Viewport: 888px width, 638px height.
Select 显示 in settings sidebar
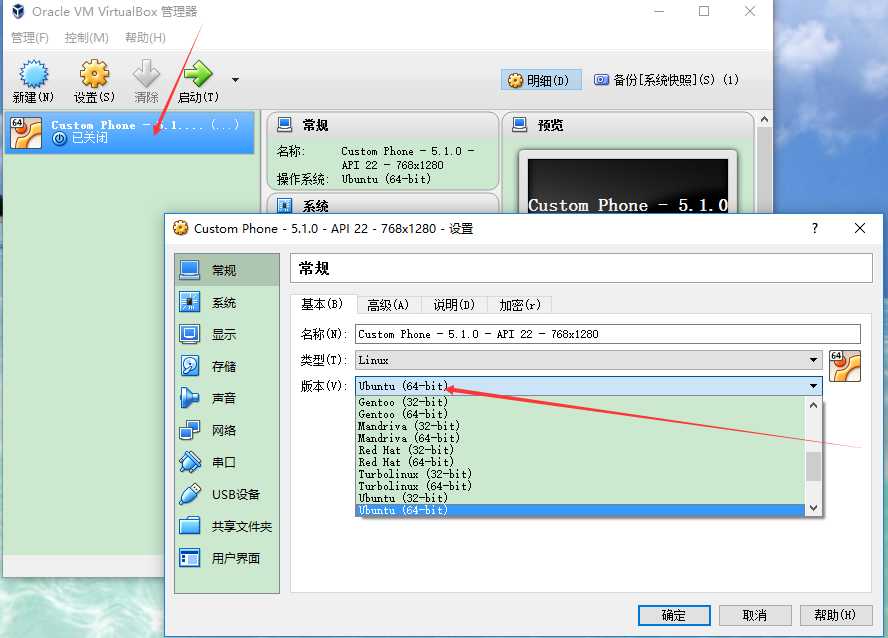[227, 334]
